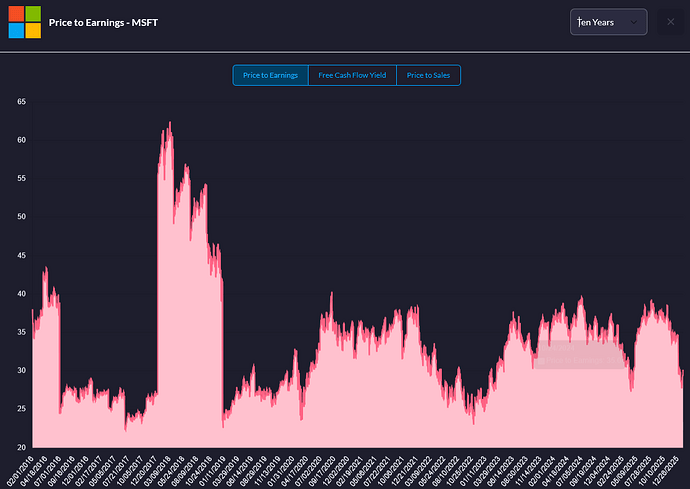The width and height of the screenshot is (690, 489).
Task: Click the 10/25/2022 date label
Action: coord(460,471)
